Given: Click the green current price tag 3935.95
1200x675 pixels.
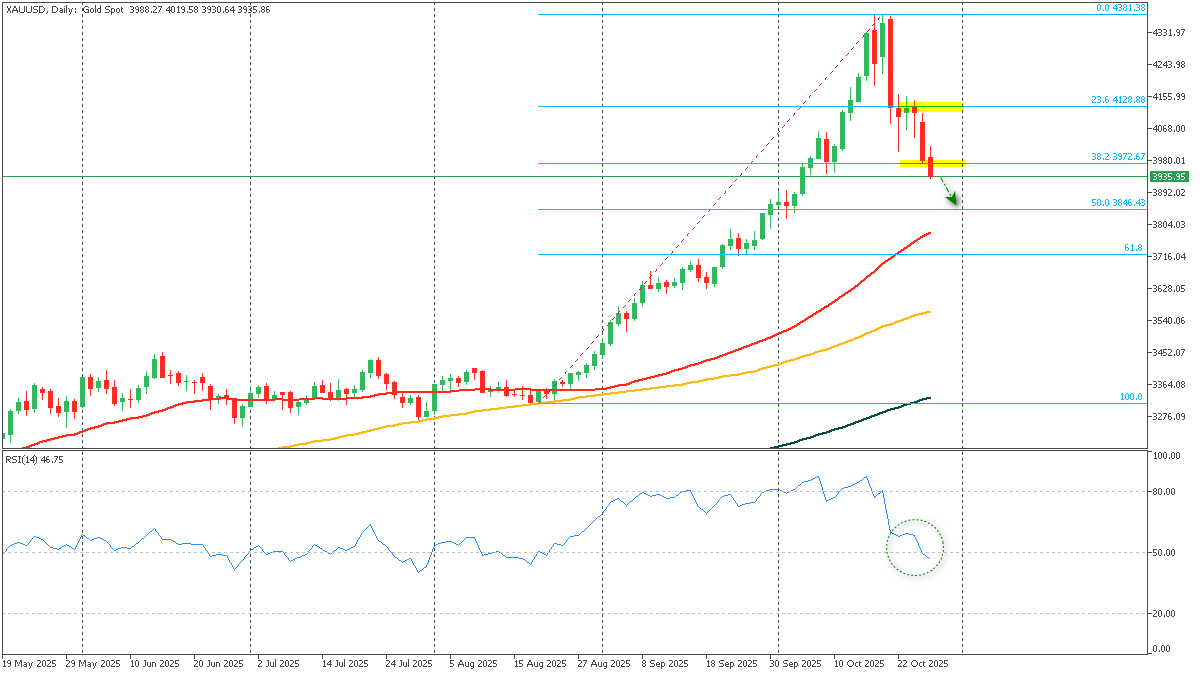Looking at the screenshot, I should pyautogui.click(x=1170, y=177).
